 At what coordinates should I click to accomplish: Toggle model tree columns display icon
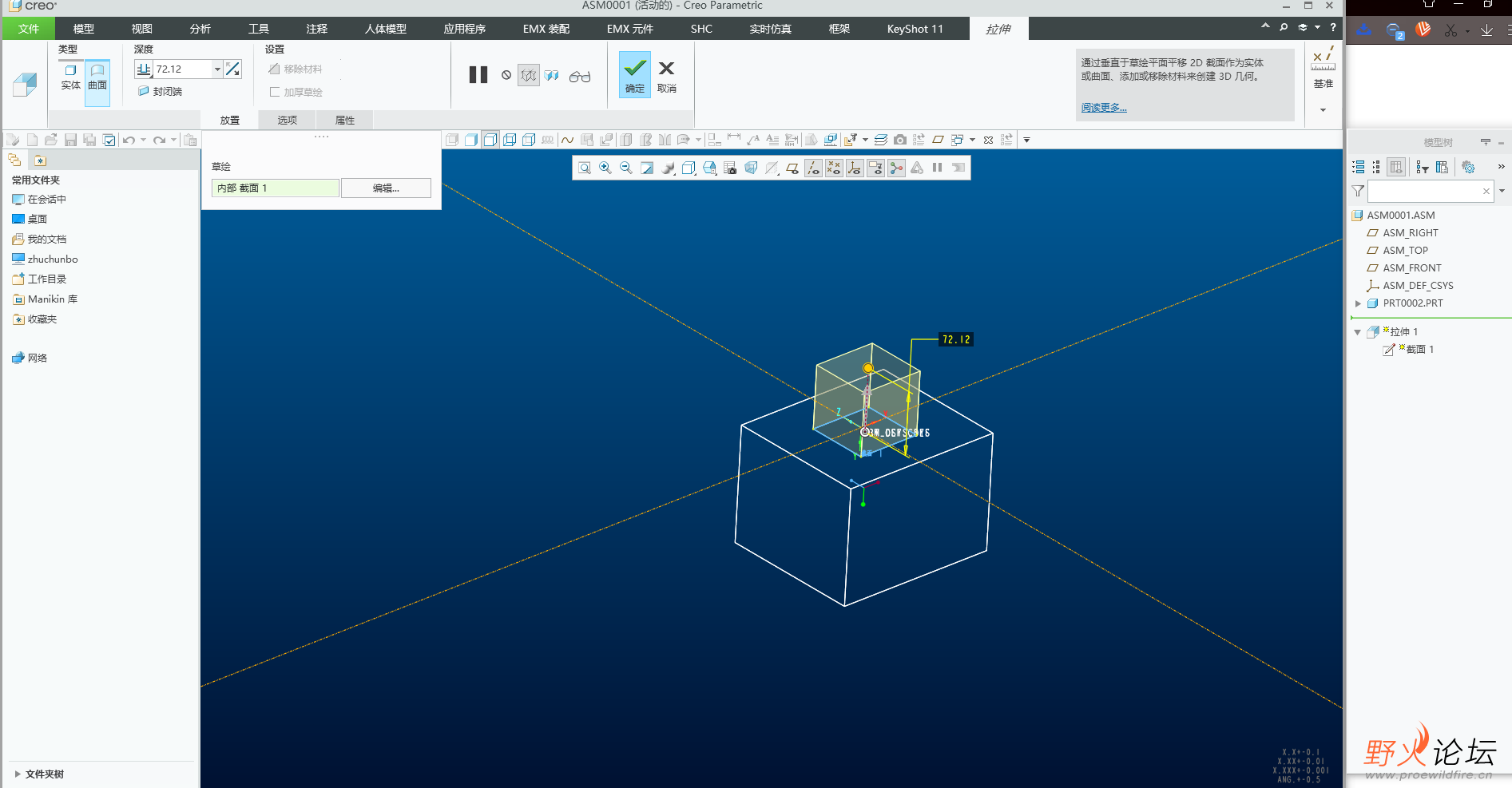(1396, 167)
